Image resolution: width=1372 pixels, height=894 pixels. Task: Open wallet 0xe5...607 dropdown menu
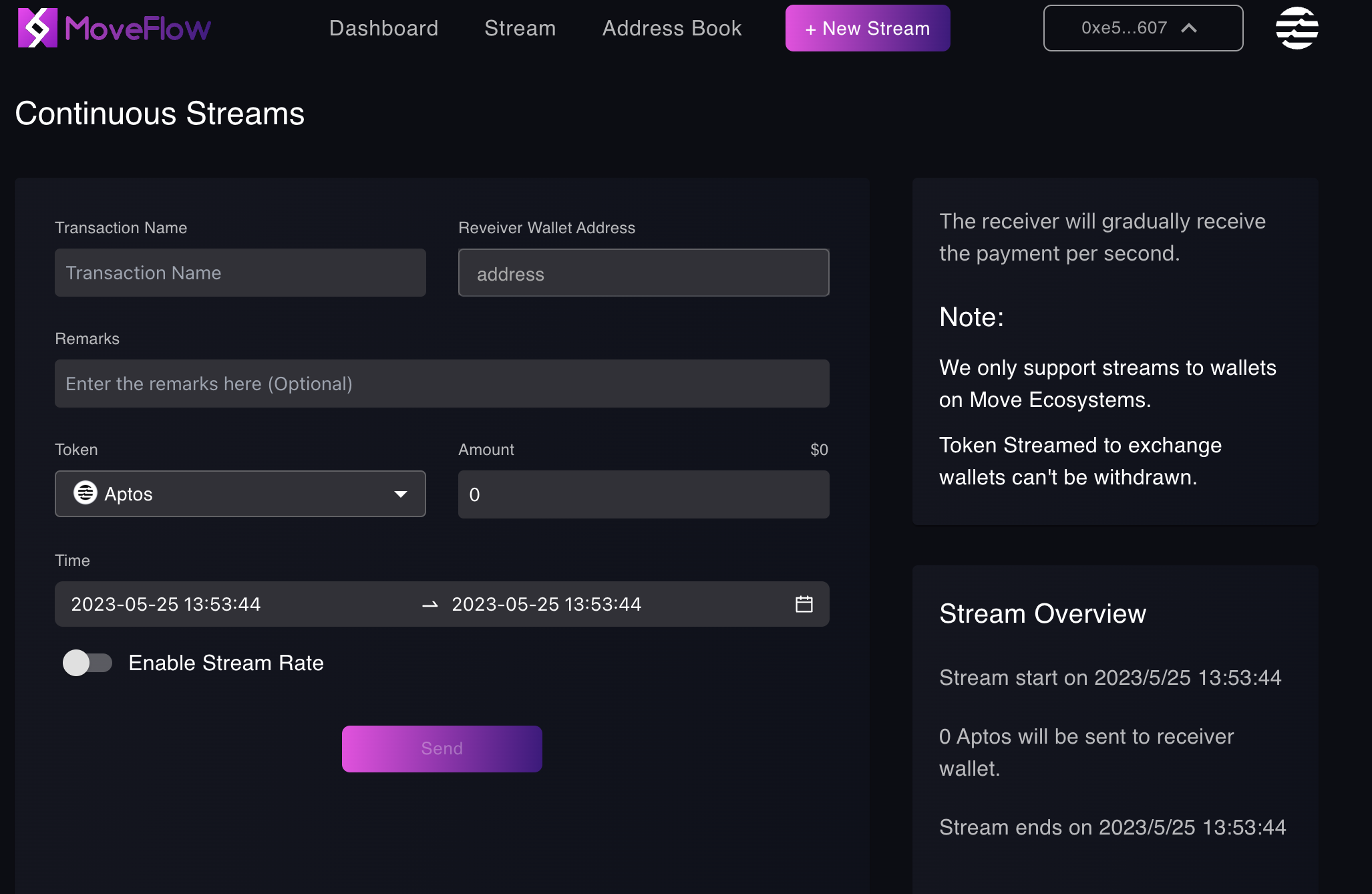pos(1142,28)
